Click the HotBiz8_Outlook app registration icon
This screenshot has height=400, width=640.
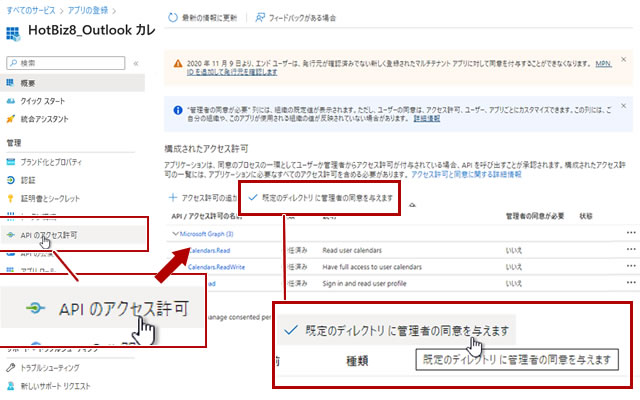(x=13, y=33)
